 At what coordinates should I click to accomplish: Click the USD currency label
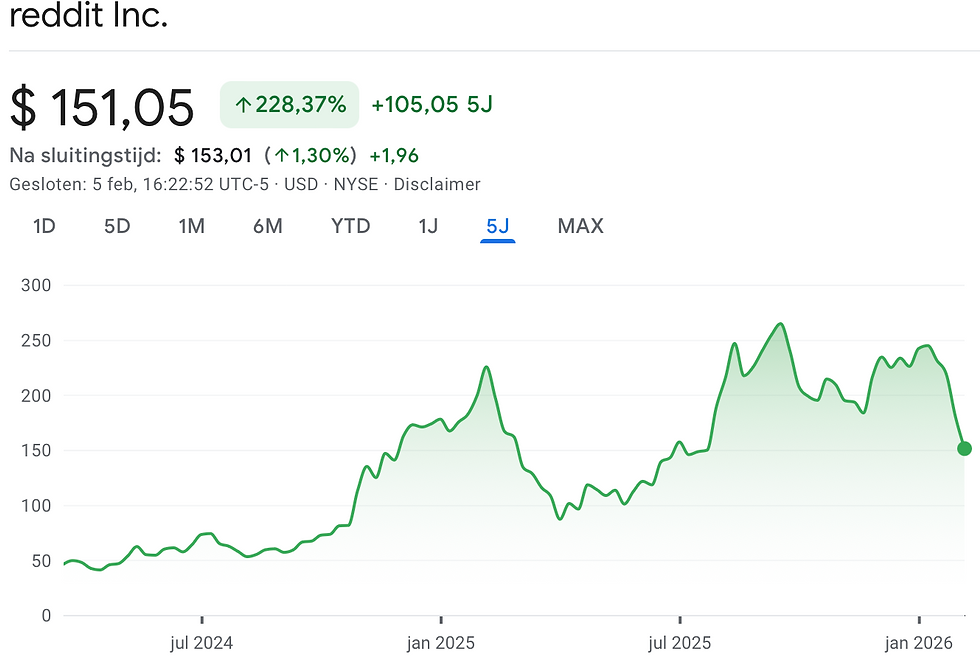pyautogui.click(x=301, y=184)
